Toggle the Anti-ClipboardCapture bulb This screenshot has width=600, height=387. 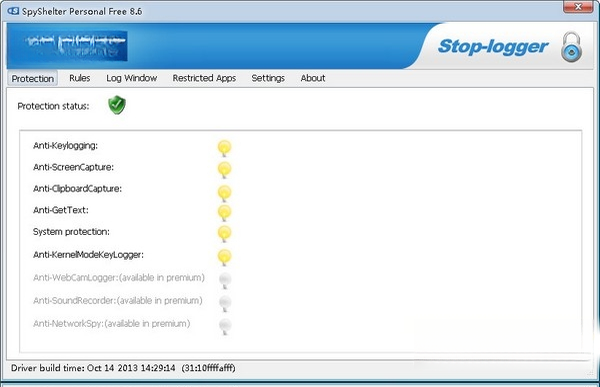click(x=225, y=193)
